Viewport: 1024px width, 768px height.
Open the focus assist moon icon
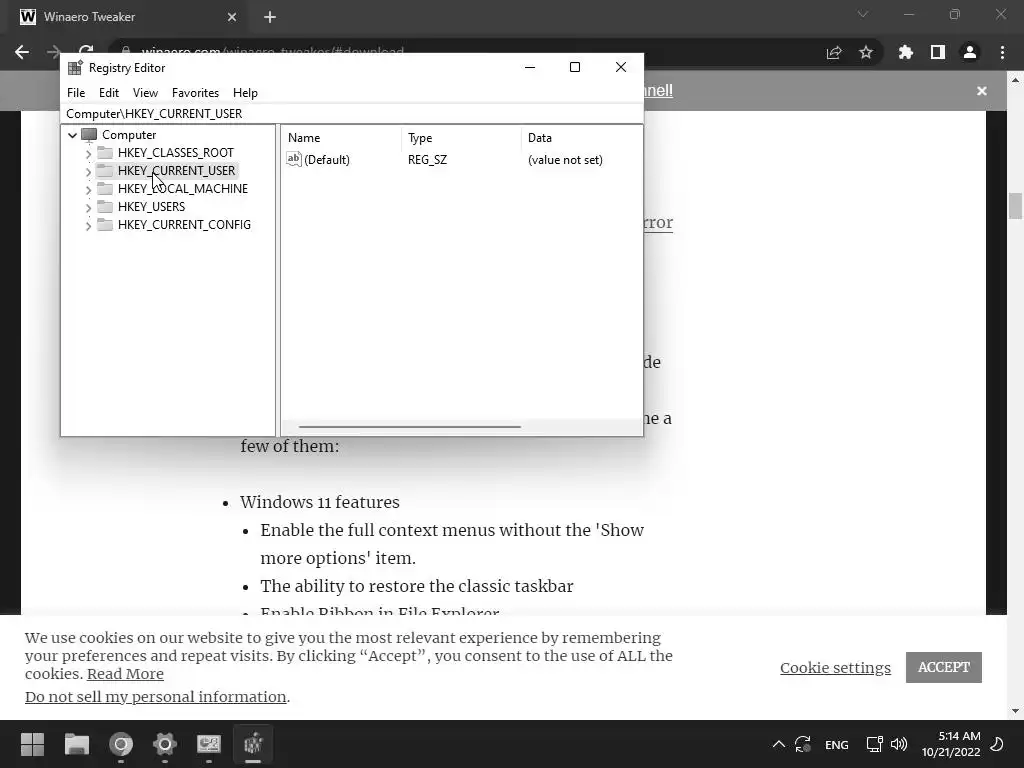[997, 744]
